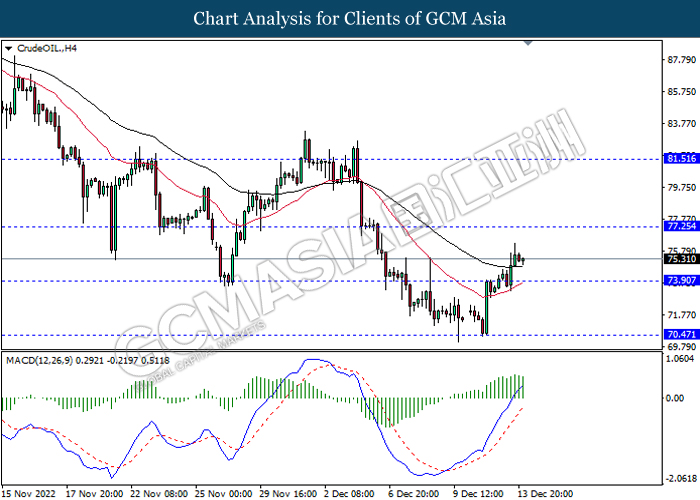Click the 9 Dec 12:00 time label
This screenshot has height=500, width=700.
479,494
